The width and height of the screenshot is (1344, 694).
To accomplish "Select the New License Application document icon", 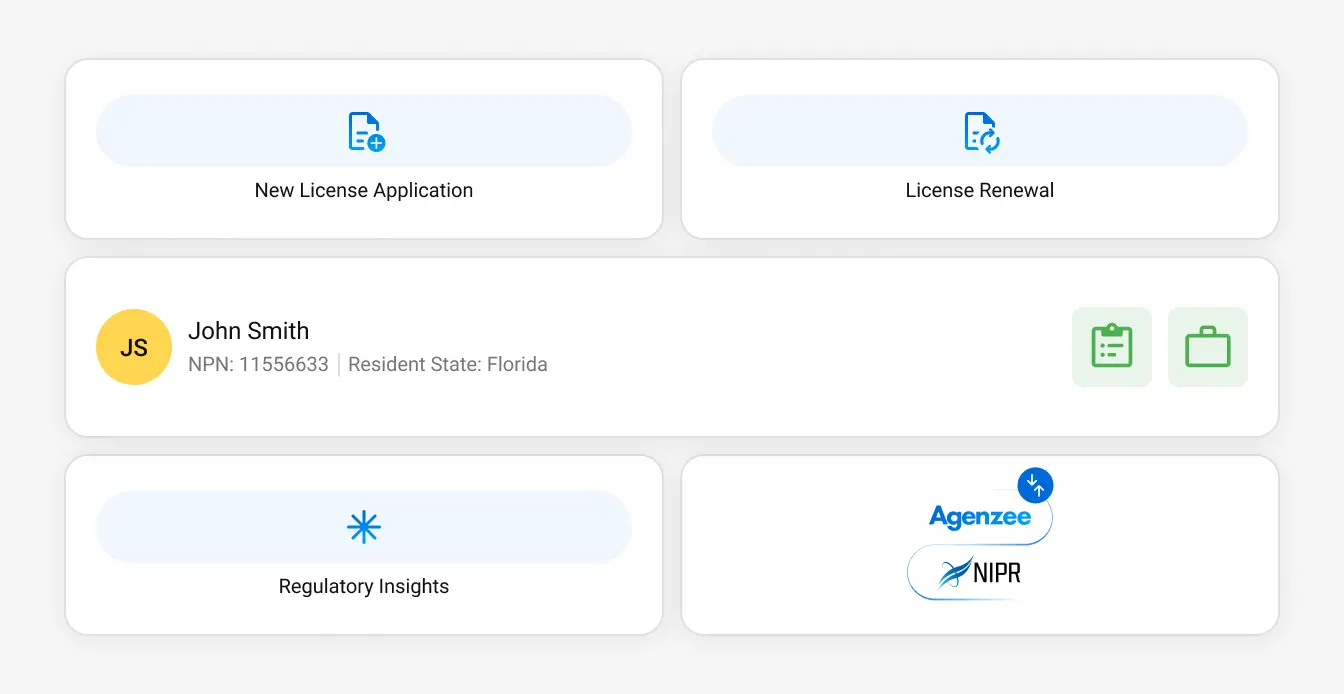I will point(364,130).
